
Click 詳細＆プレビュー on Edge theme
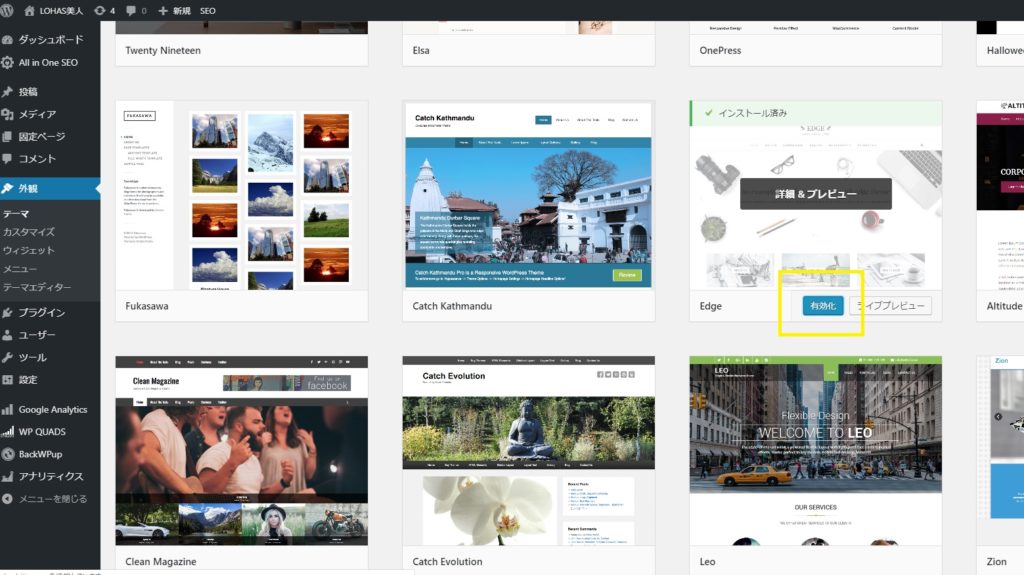[x=816, y=194]
